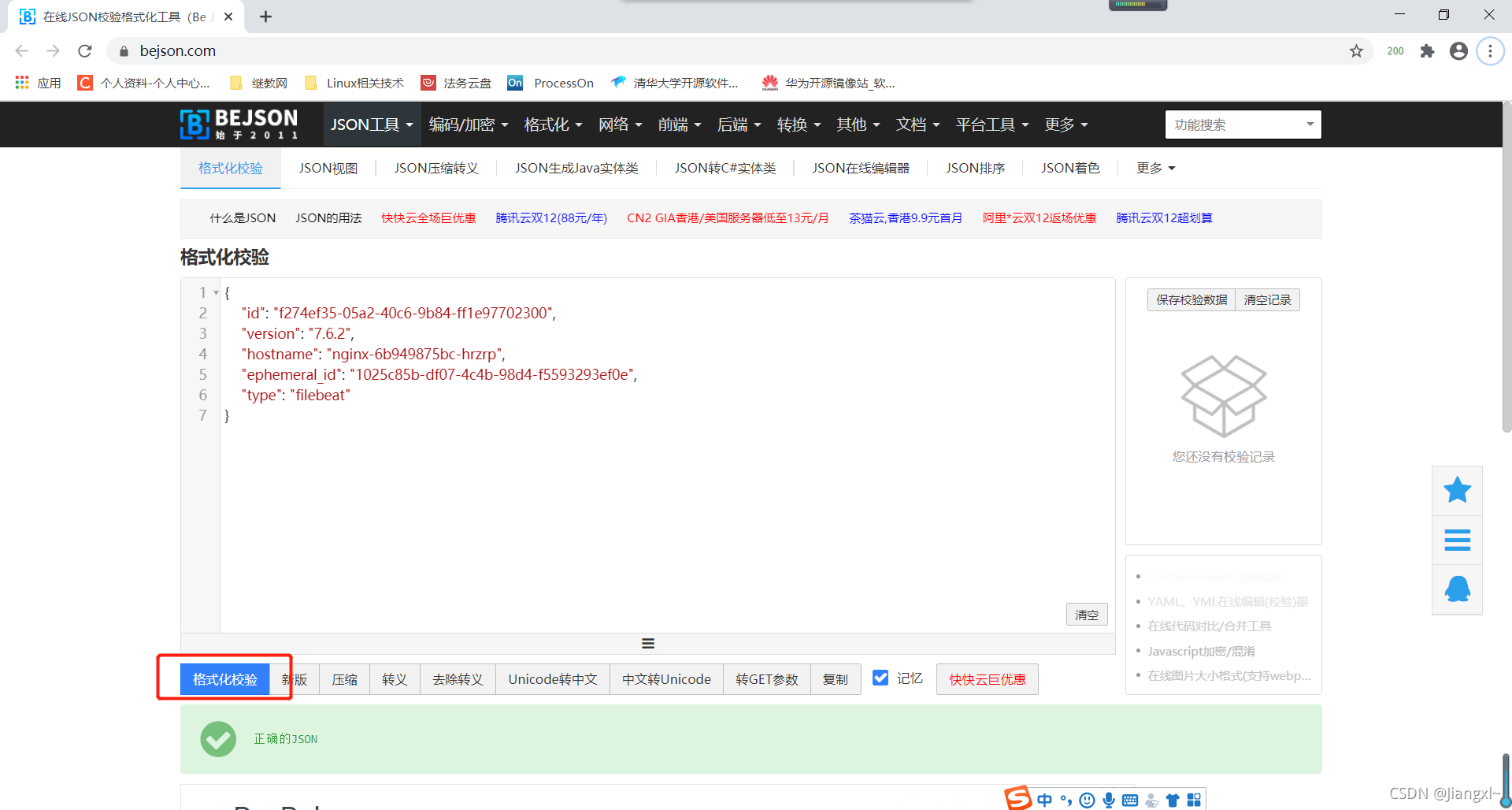The width and height of the screenshot is (1512, 810).
Task: Open the browser extensions puzzle icon
Action: 1427,51
